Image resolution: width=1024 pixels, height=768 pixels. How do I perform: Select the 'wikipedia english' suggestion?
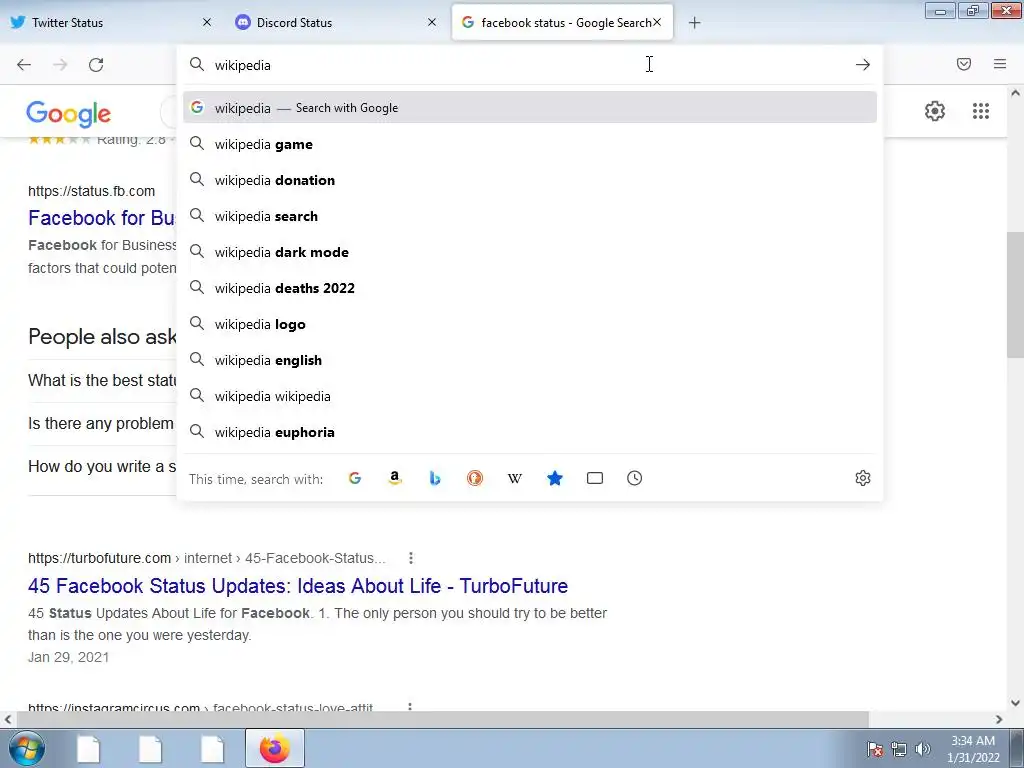coord(530,360)
